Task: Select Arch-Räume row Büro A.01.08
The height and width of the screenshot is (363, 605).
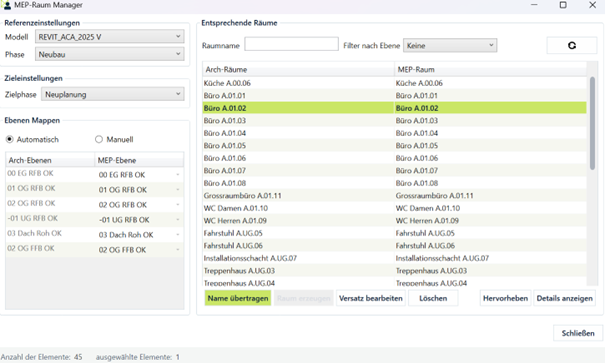Action: [298, 183]
